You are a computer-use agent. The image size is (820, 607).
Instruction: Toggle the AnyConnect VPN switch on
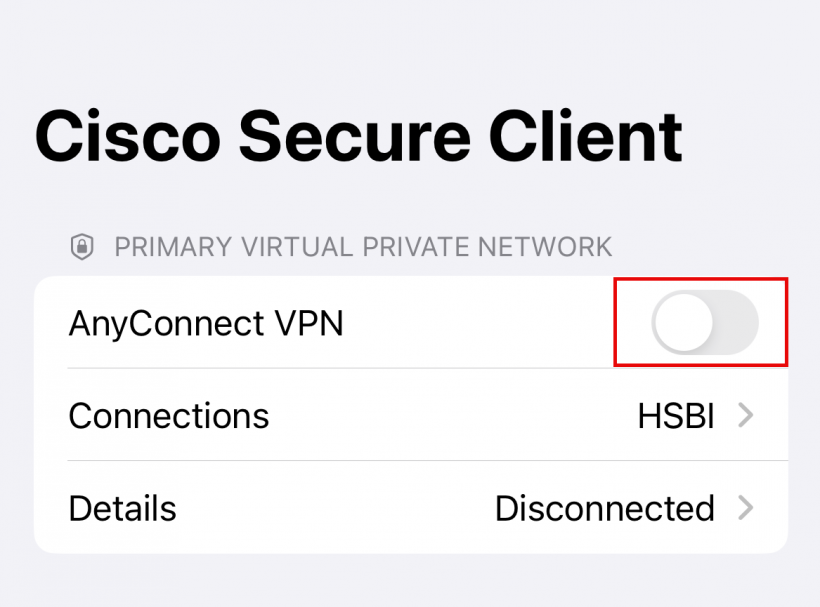click(x=704, y=323)
